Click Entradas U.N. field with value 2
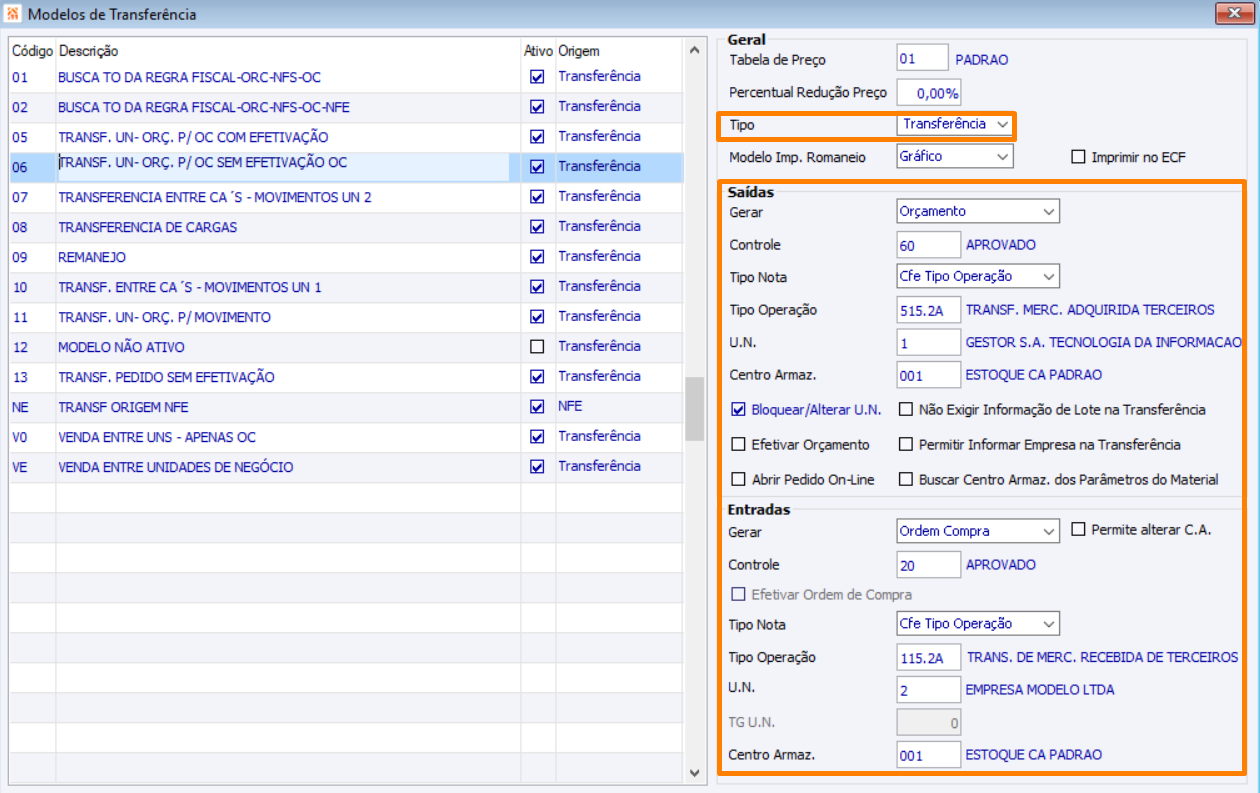The height and width of the screenshot is (793, 1260). tap(928, 689)
